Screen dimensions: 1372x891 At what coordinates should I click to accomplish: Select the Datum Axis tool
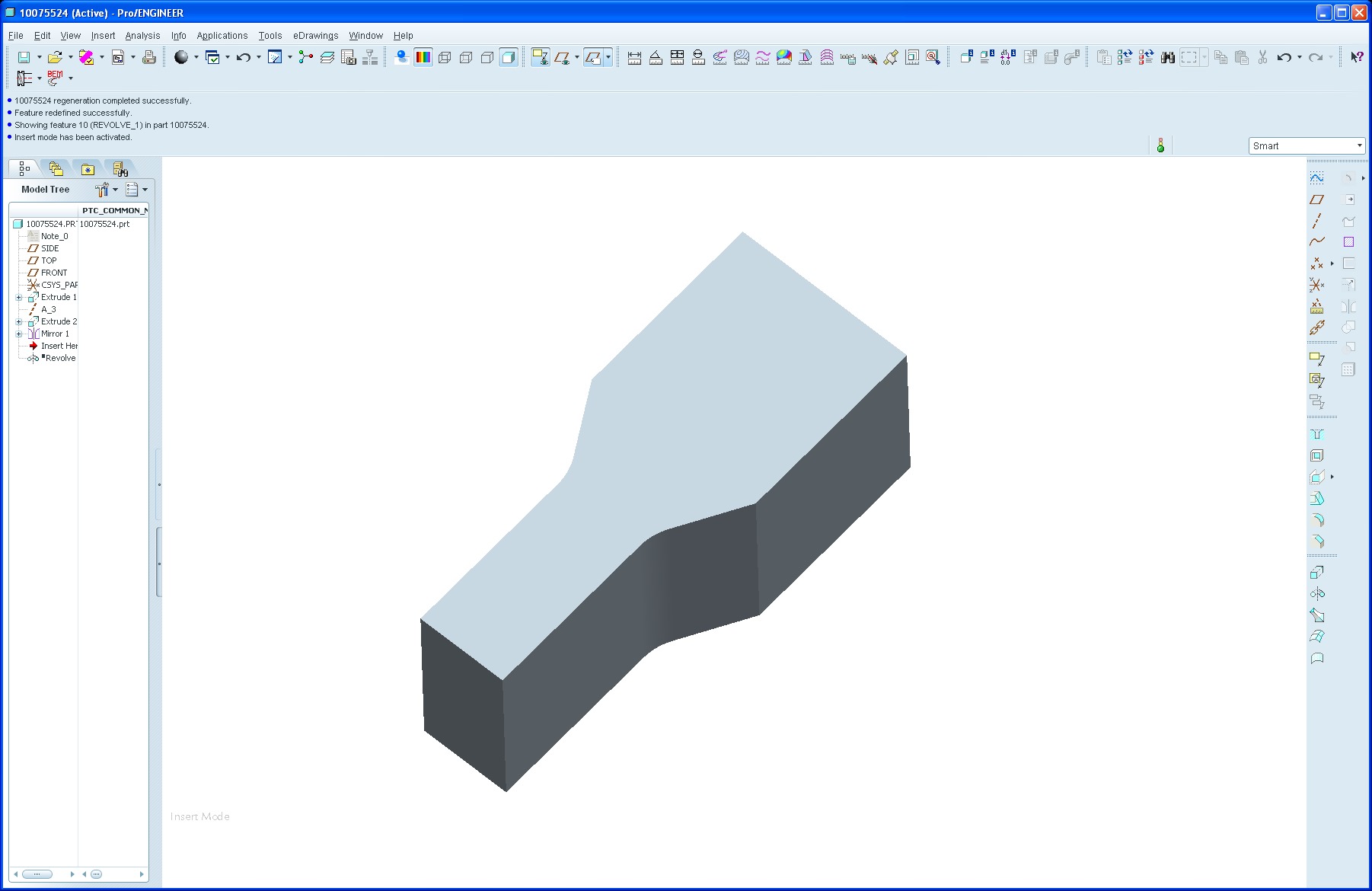point(1317,221)
